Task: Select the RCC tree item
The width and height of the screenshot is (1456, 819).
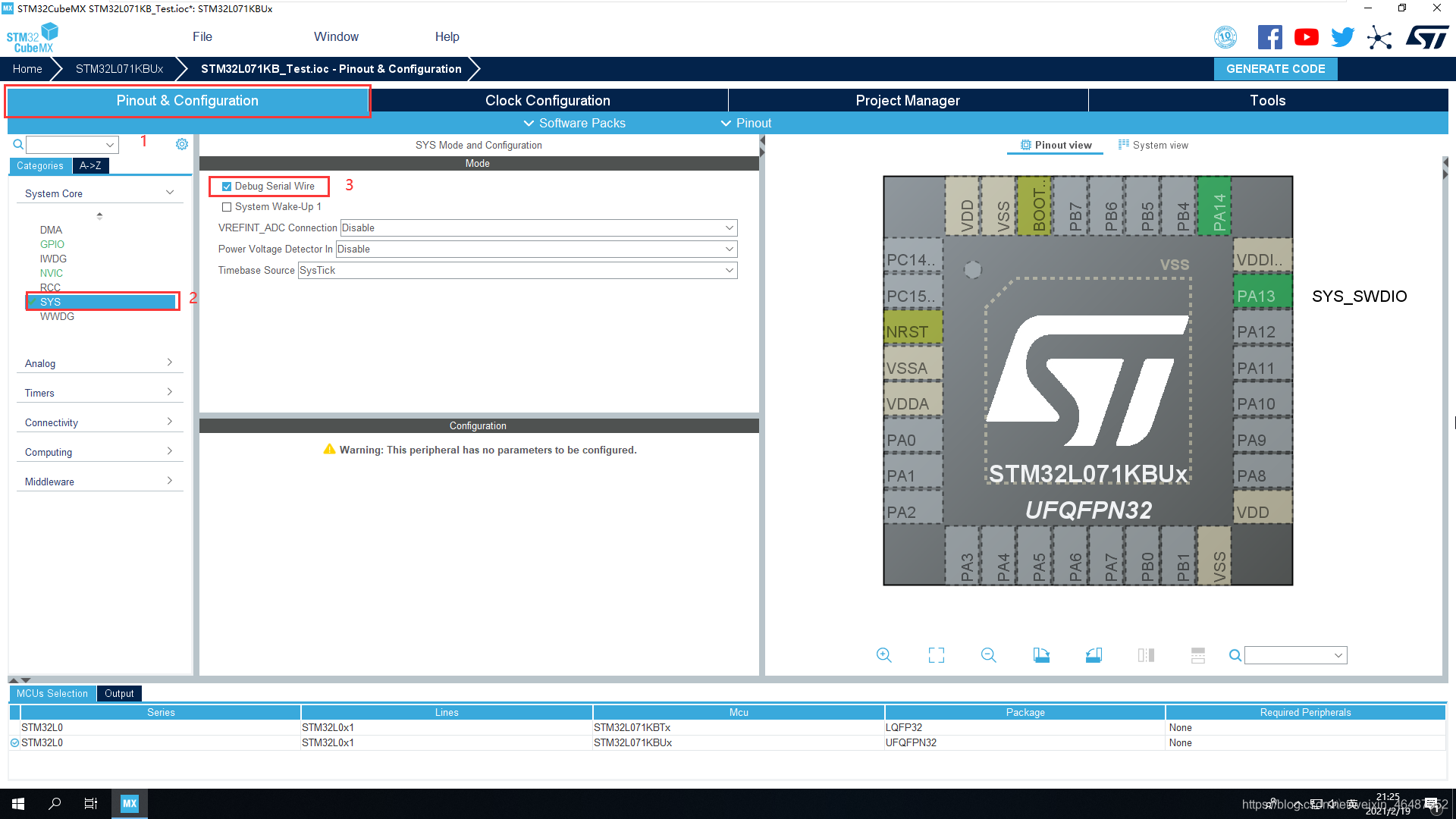Action: click(50, 287)
